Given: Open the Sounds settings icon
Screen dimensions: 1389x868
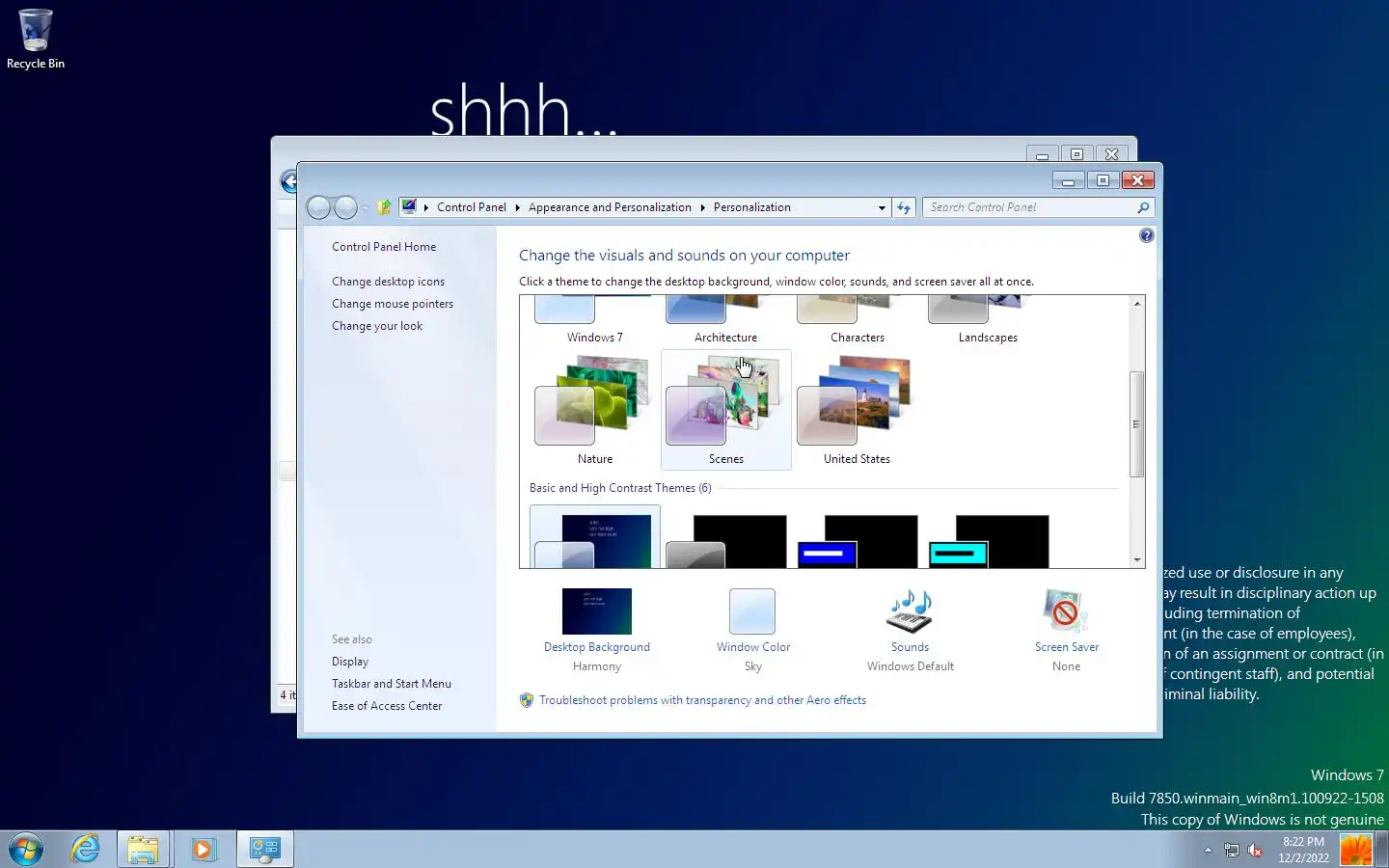Looking at the screenshot, I should click(910, 611).
